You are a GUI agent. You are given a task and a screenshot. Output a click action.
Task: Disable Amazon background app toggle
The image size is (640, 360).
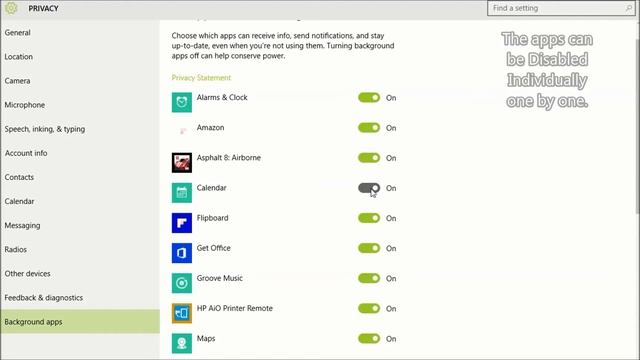pyautogui.click(x=369, y=128)
